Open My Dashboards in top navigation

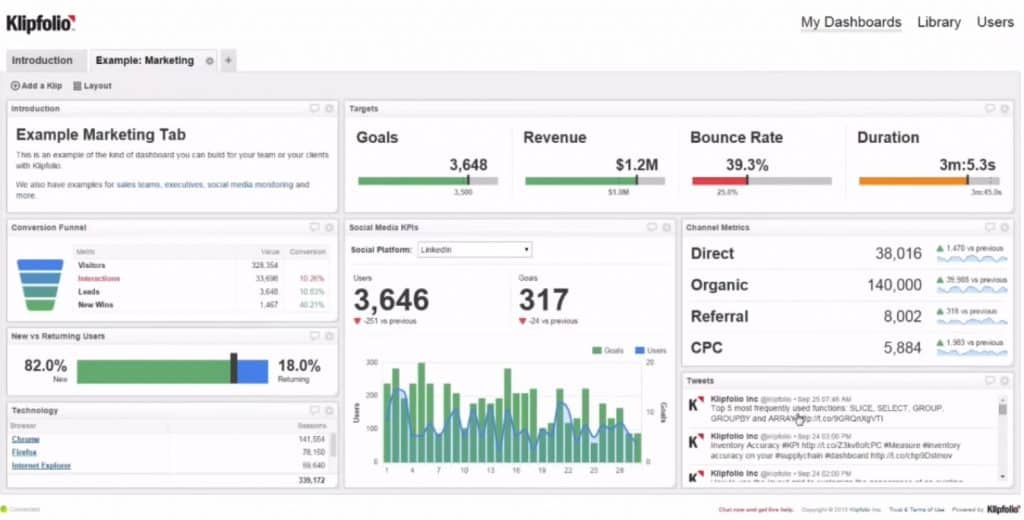pyautogui.click(x=850, y=22)
